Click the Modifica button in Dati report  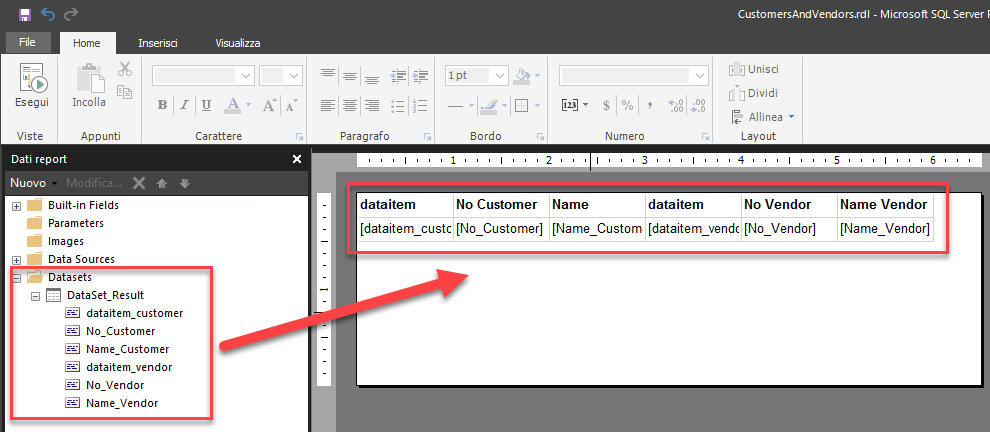93,183
